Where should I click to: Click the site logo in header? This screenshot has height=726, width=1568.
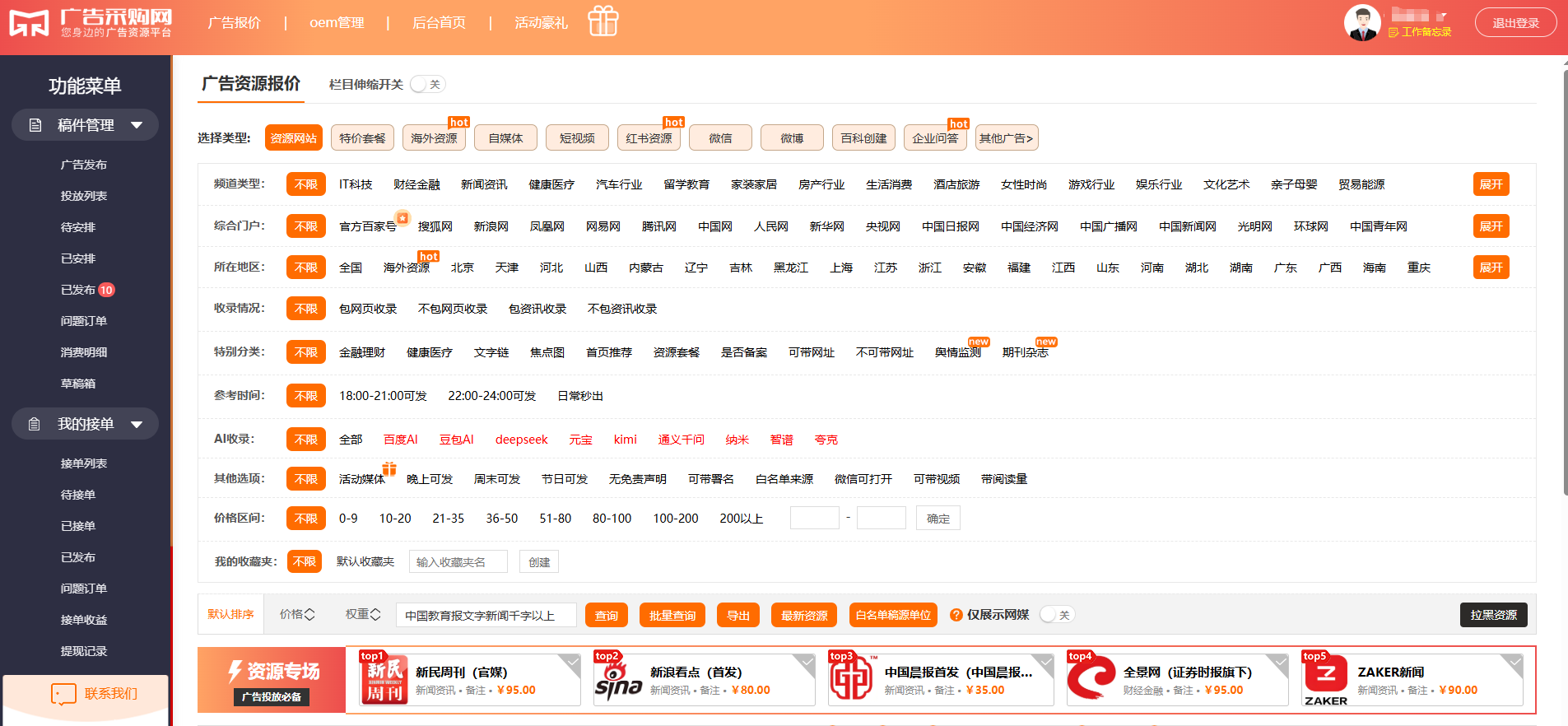tap(91, 23)
